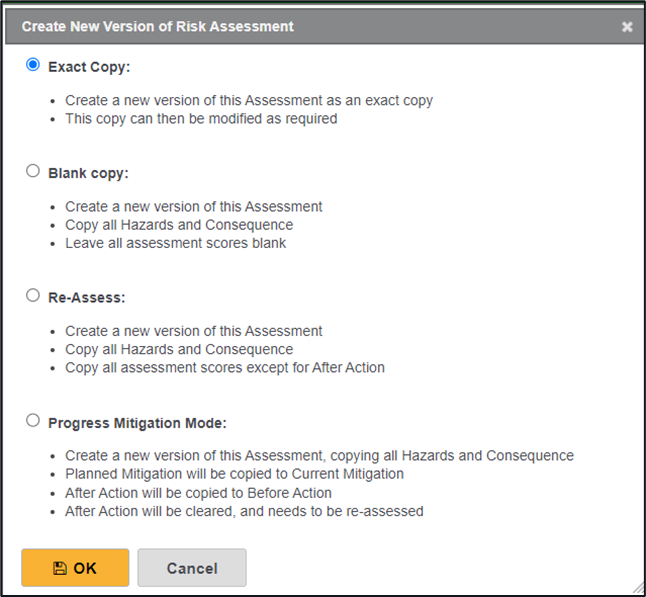Select the Re-Assess radio button
The width and height of the screenshot is (646, 597).
(33, 296)
